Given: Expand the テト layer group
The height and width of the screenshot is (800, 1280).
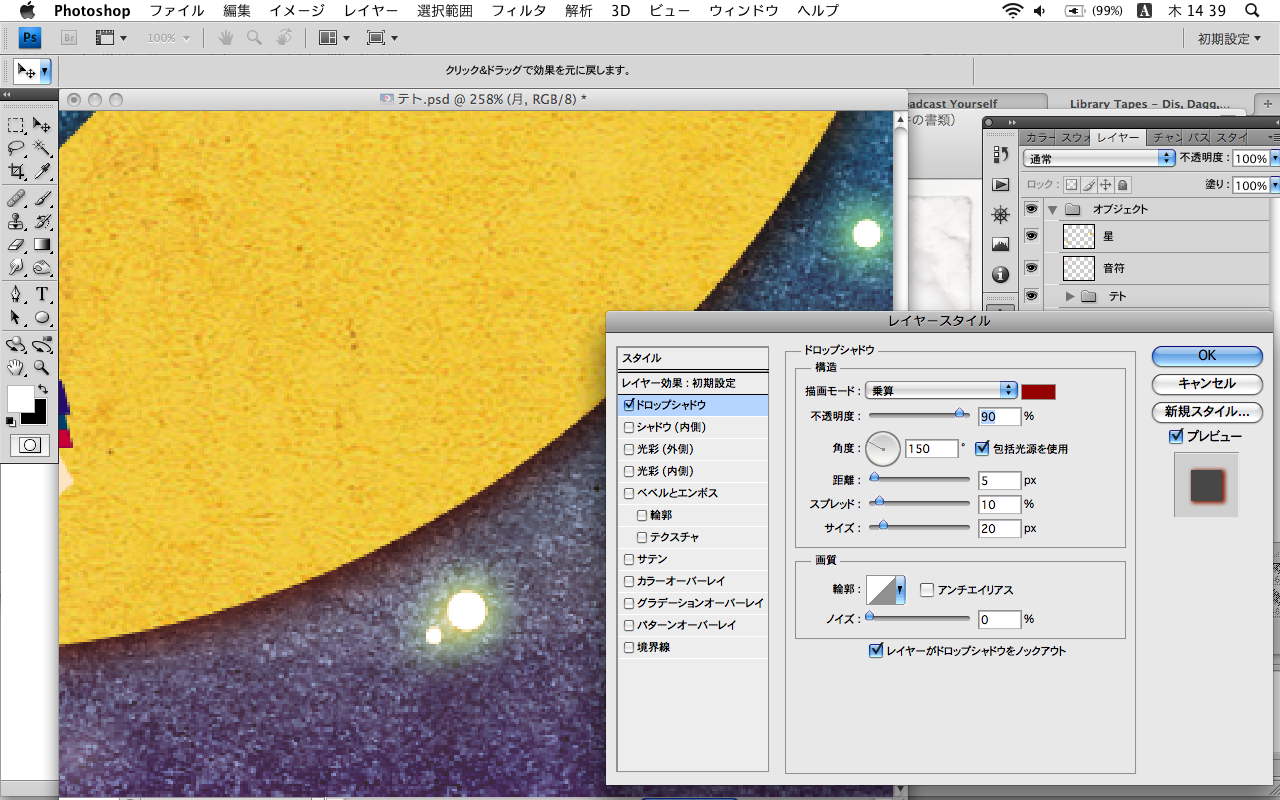Looking at the screenshot, I should point(1070,297).
